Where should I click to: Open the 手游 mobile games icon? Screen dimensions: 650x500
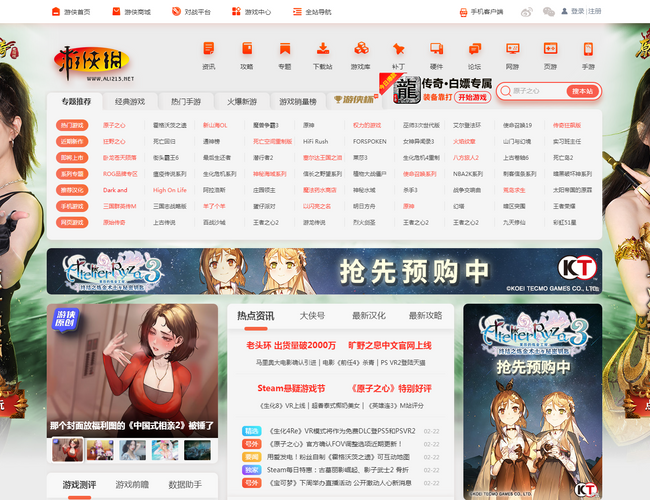(588, 54)
